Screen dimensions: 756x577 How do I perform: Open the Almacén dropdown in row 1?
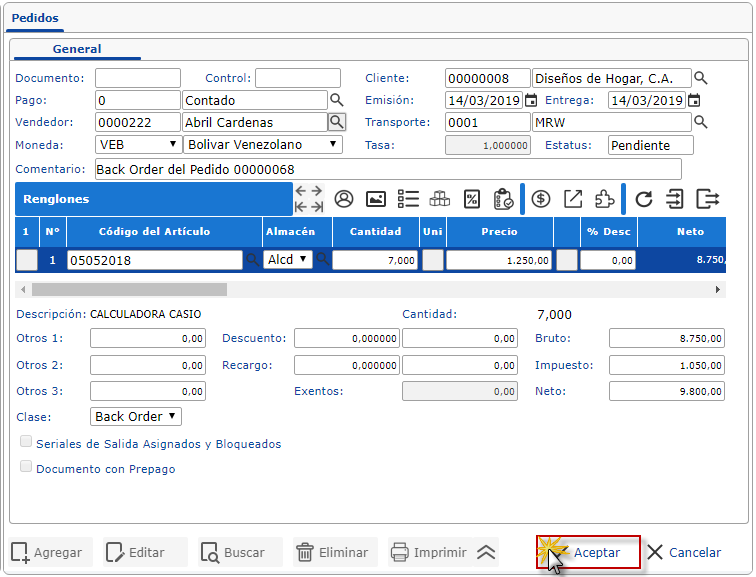(x=288, y=260)
